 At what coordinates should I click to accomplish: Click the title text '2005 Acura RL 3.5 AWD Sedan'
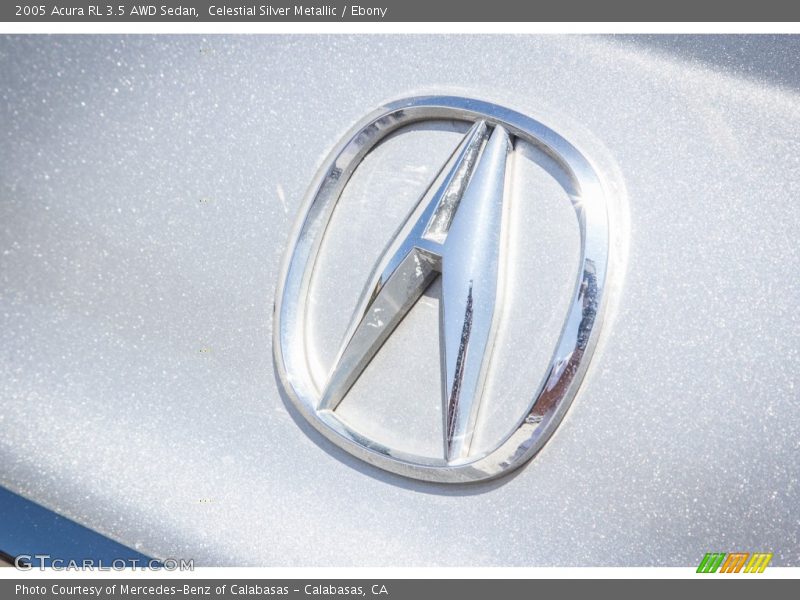click(107, 11)
